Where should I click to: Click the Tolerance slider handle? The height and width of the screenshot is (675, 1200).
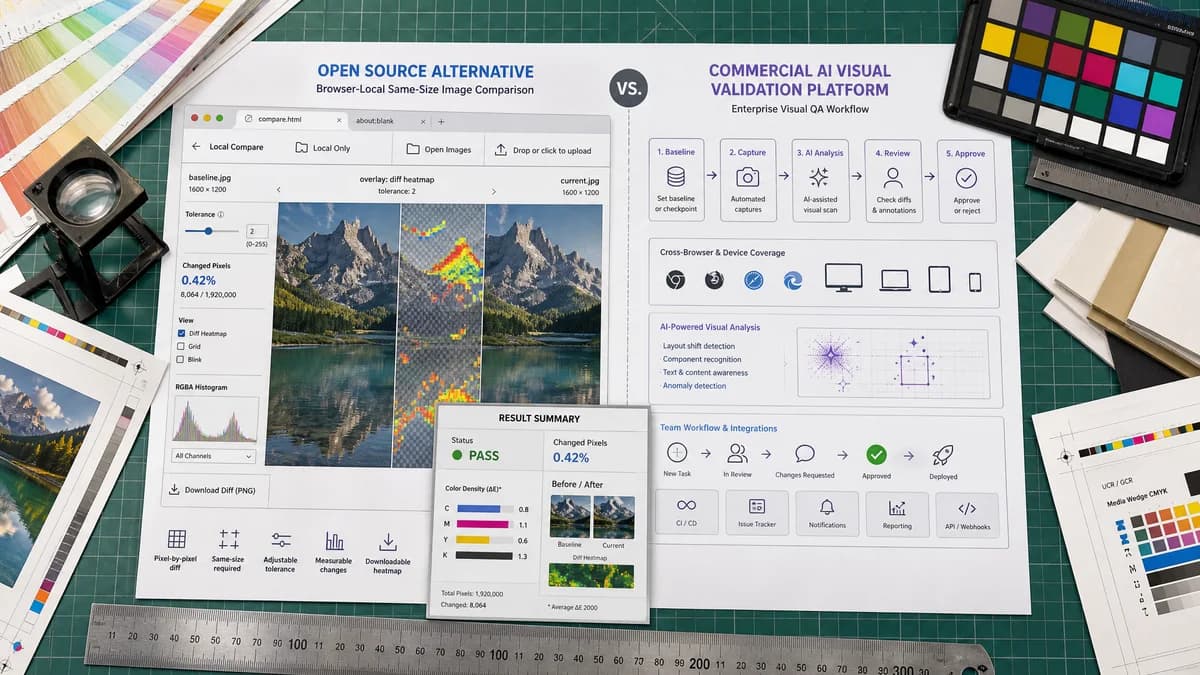[x=208, y=231]
